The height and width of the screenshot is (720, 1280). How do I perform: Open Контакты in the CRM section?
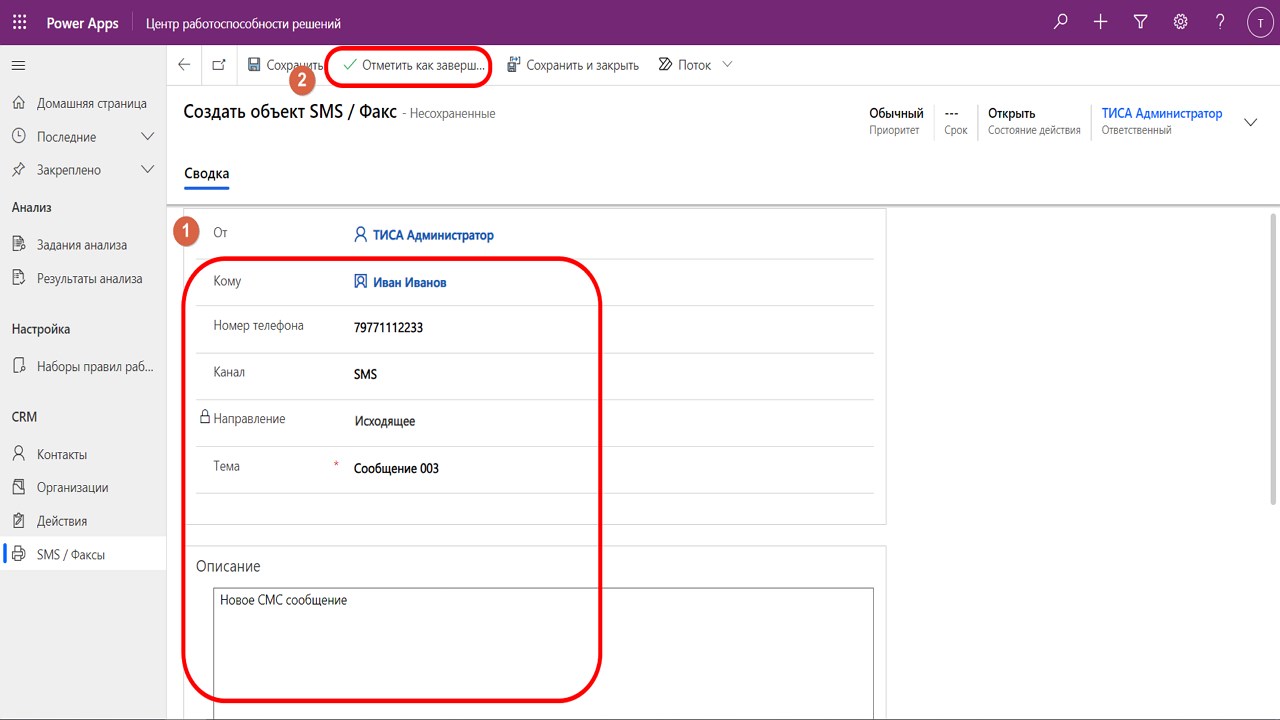coord(62,454)
